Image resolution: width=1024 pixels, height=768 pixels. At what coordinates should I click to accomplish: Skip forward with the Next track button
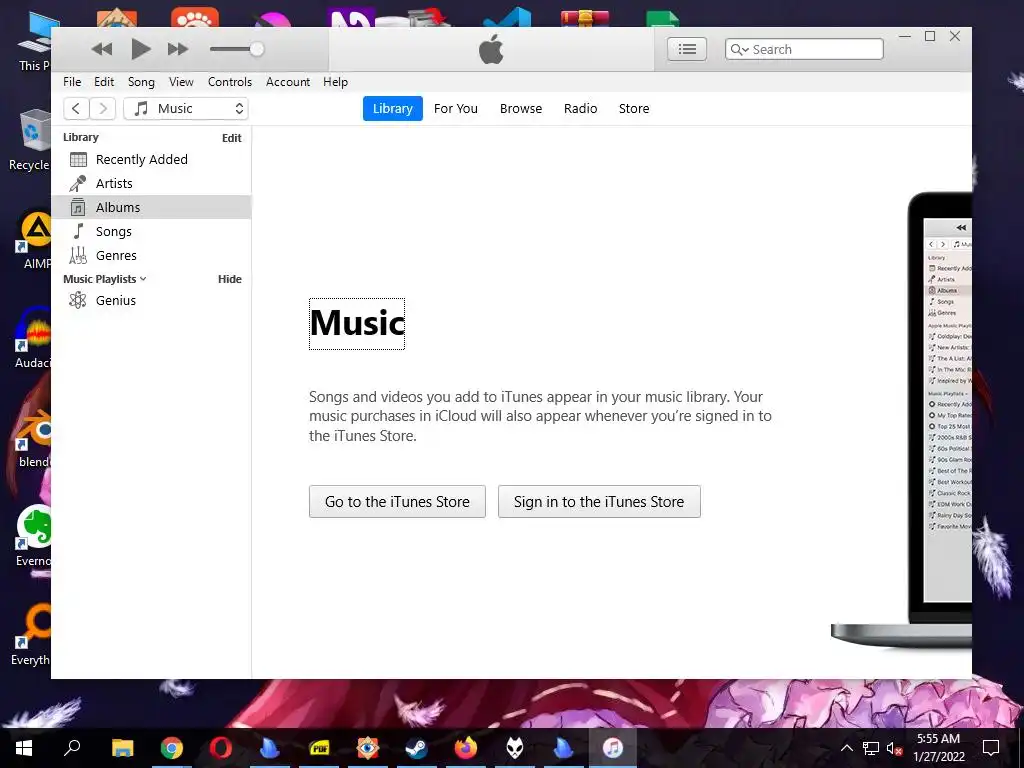[x=178, y=49]
